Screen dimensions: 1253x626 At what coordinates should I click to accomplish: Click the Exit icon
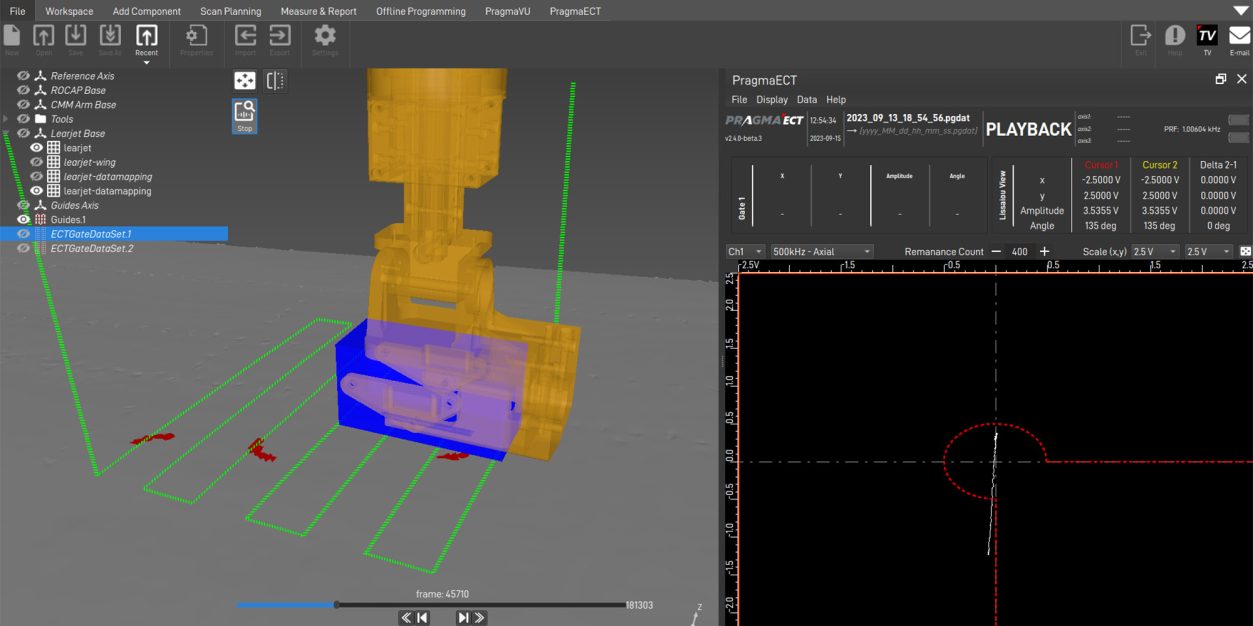click(1140, 36)
